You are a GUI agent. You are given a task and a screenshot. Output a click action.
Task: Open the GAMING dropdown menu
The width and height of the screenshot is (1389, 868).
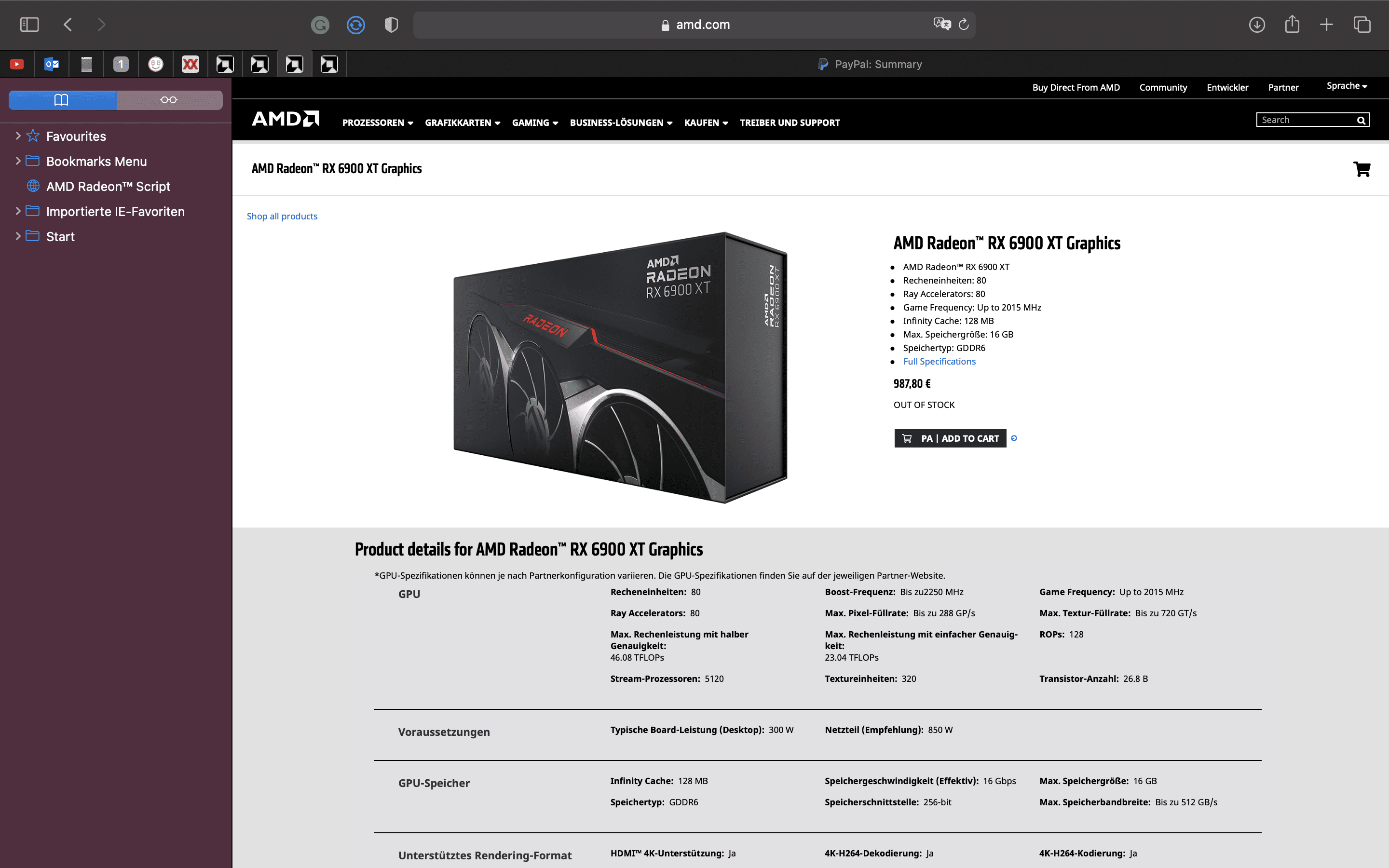[x=535, y=123]
